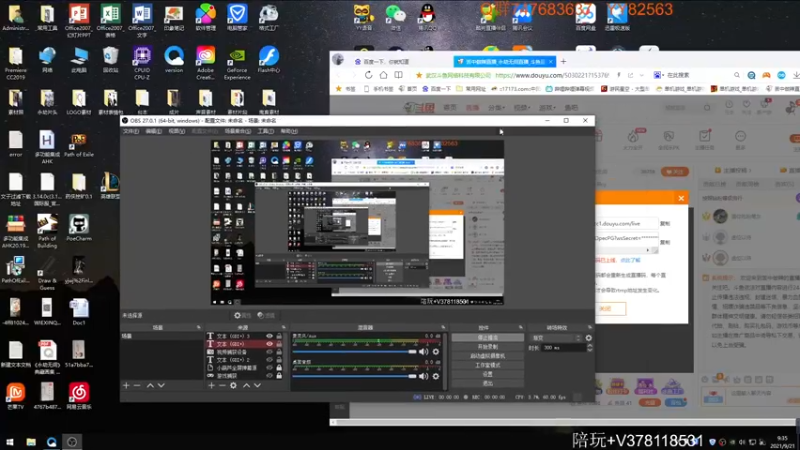
Task: Toggle lock on 游戏捕获 source
Action: click(279, 376)
